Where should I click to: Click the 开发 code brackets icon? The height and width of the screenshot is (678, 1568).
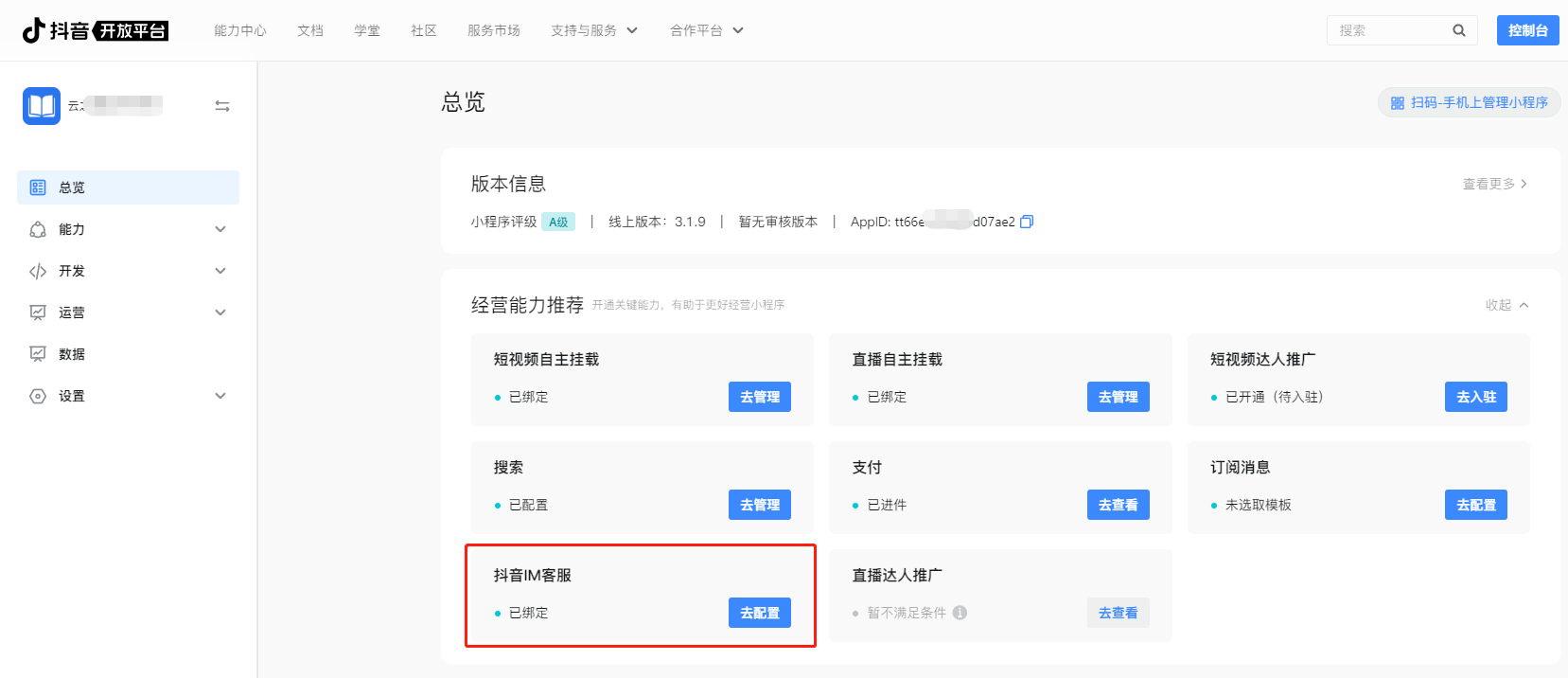tap(38, 271)
